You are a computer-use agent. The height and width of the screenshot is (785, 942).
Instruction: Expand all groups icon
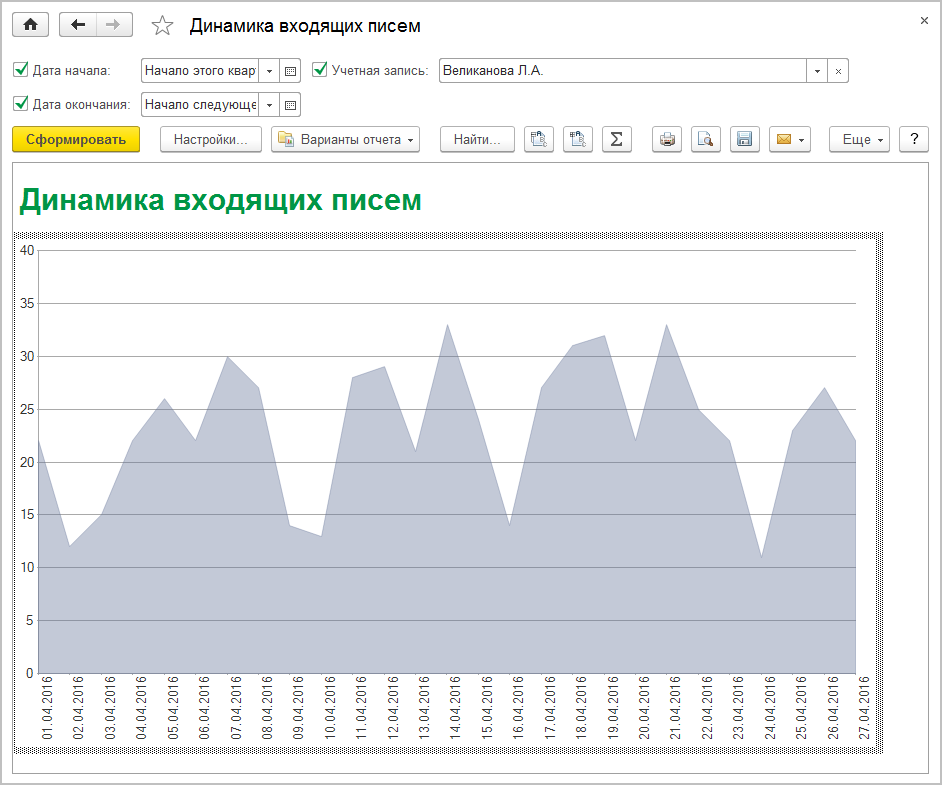[x=539, y=139]
